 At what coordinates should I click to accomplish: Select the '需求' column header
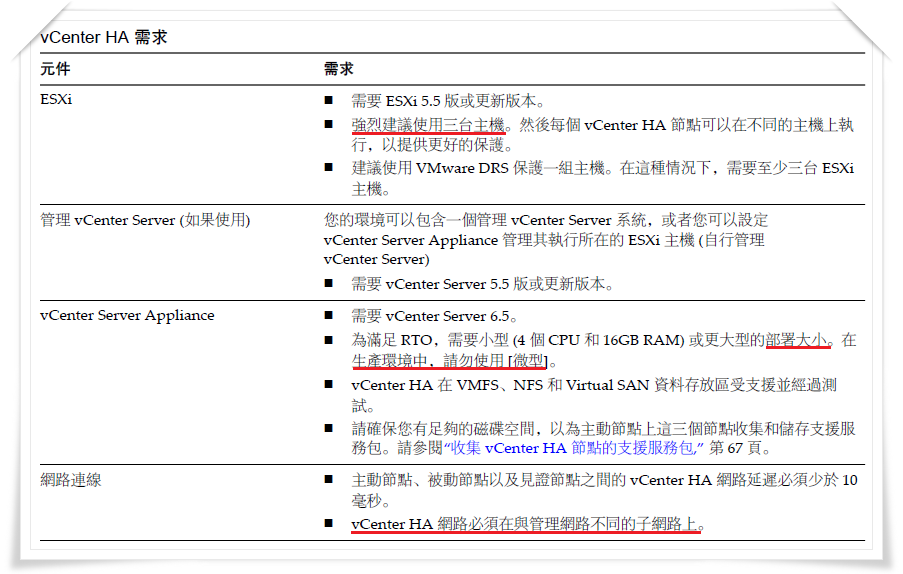click(x=339, y=69)
